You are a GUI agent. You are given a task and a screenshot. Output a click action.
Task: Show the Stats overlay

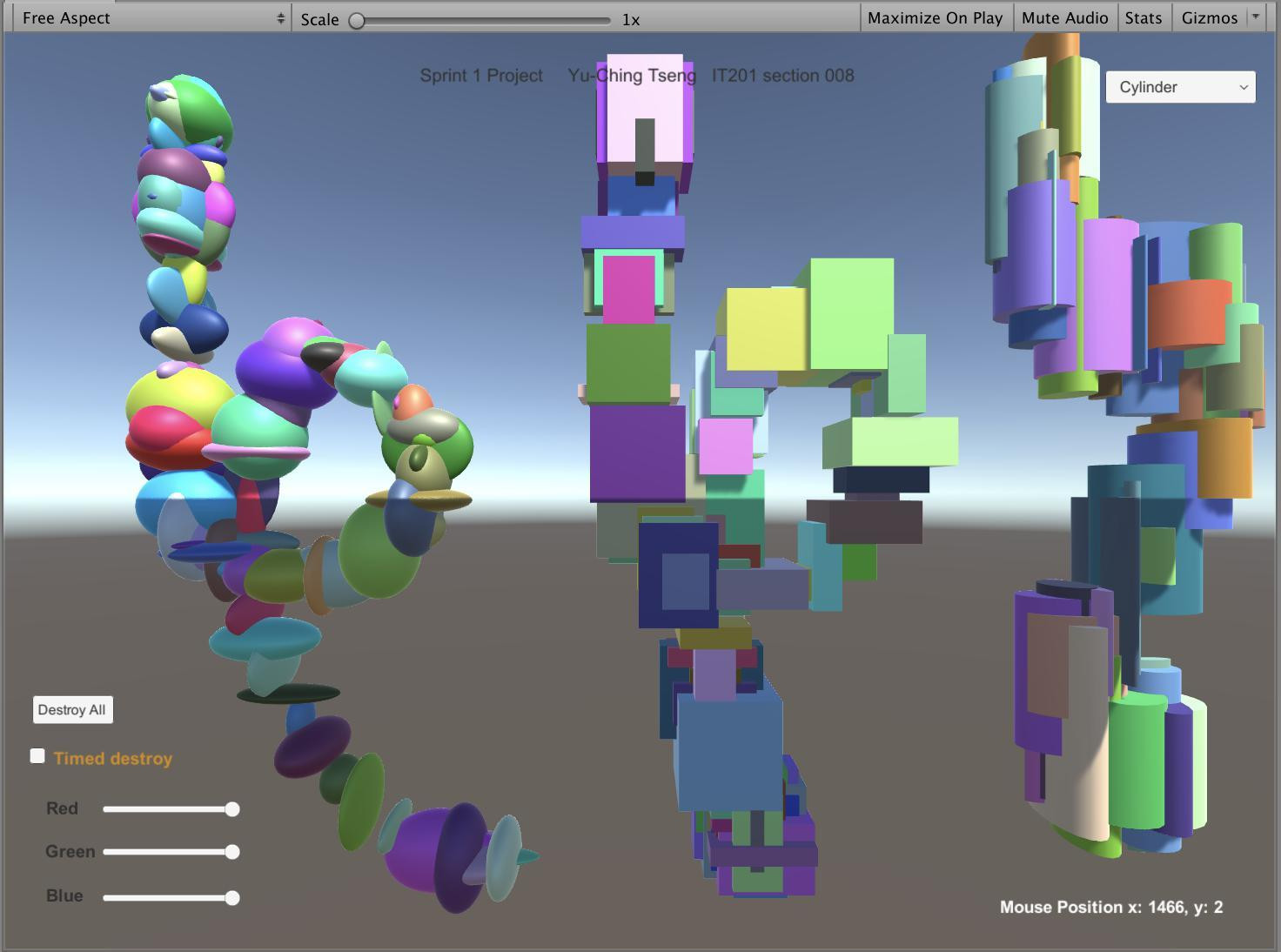pos(1143,17)
